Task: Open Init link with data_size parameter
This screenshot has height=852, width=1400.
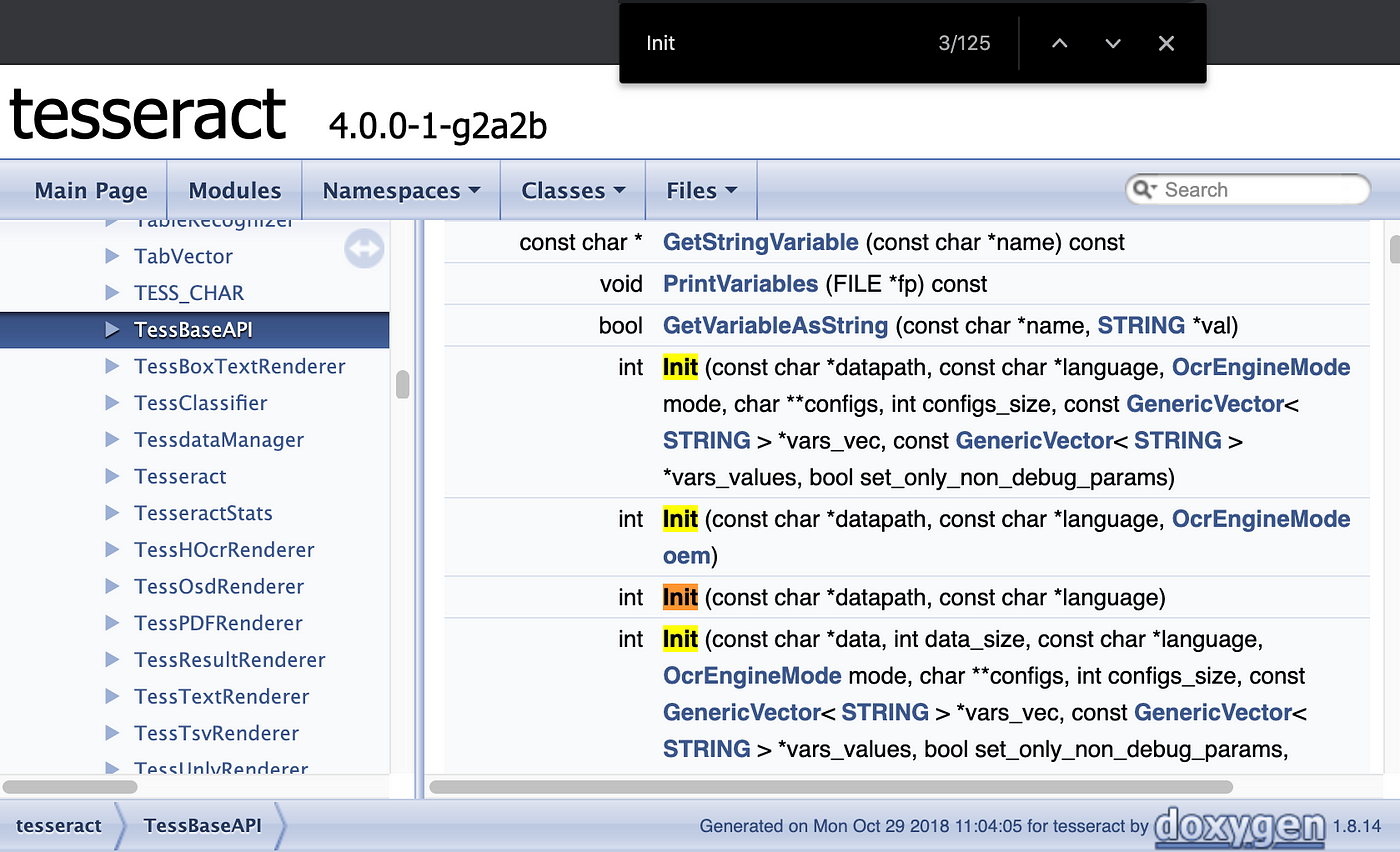Action: [x=680, y=639]
